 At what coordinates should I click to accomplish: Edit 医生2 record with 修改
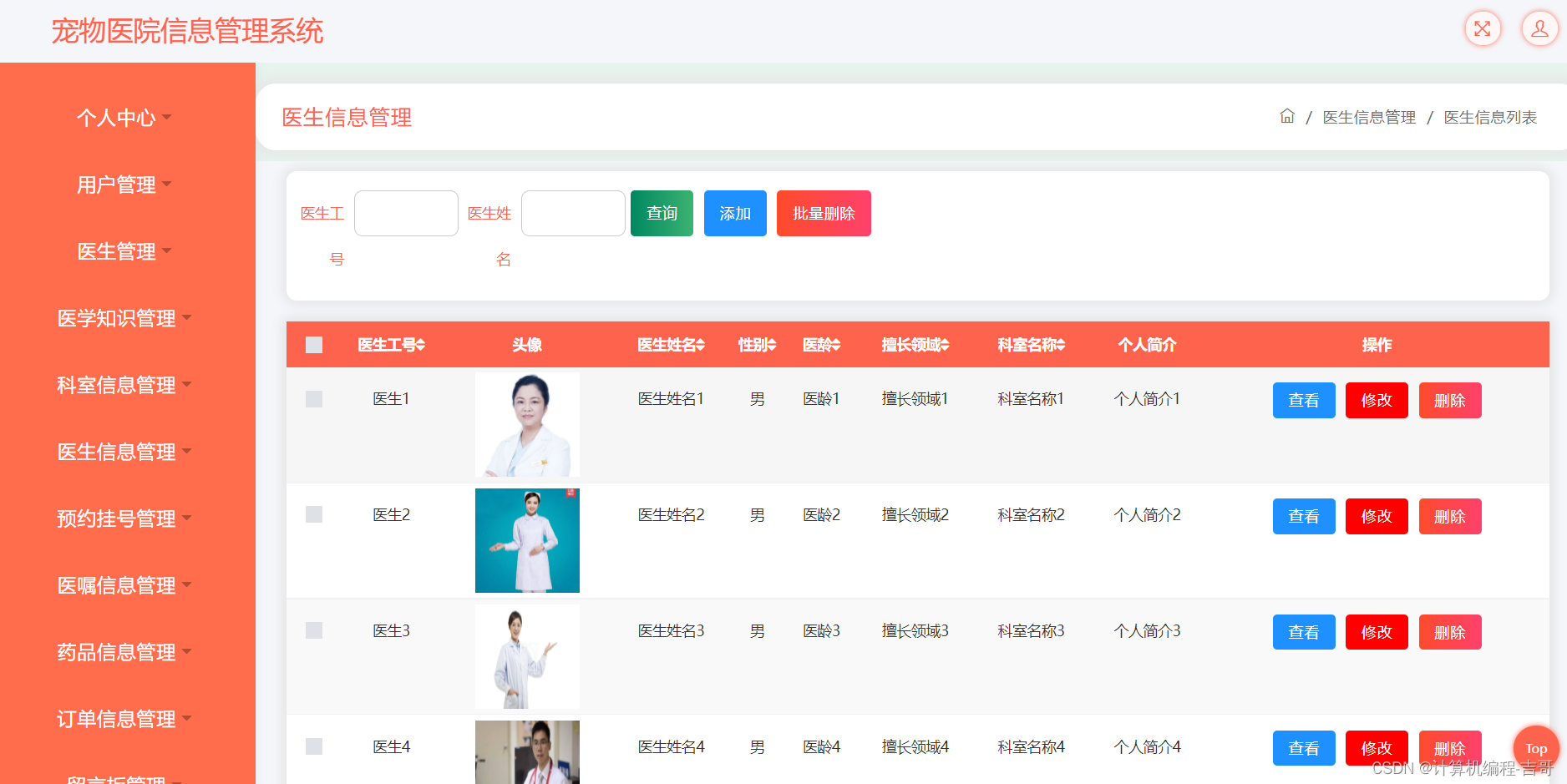point(1377,516)
